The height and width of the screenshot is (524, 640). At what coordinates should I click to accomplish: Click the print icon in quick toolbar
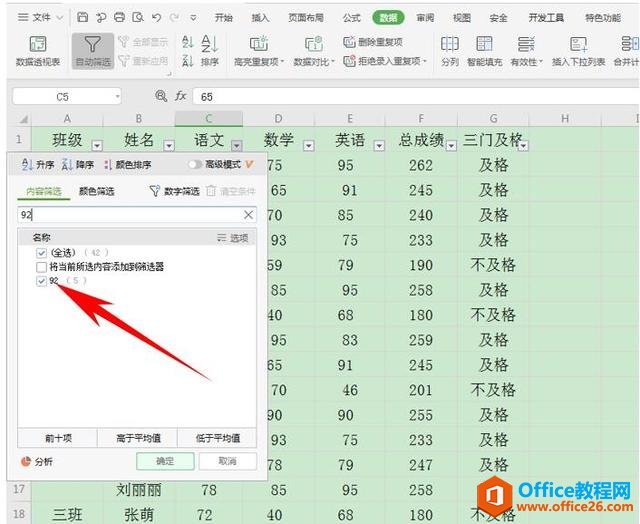coord(119,17)
